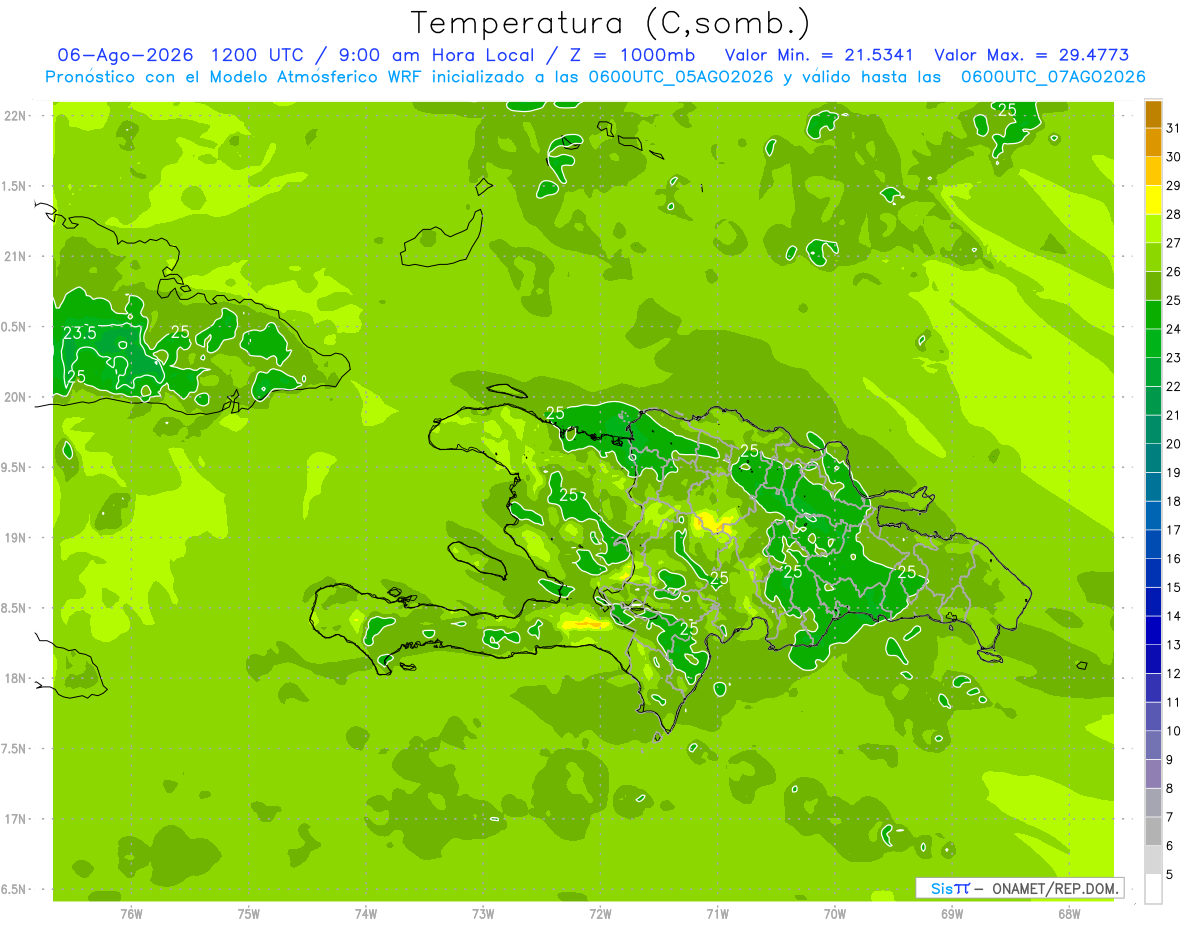The height and width of the screenshot is (927, 1200).
Task: Click the legend value '24'
Action: tap(1174, 329)
